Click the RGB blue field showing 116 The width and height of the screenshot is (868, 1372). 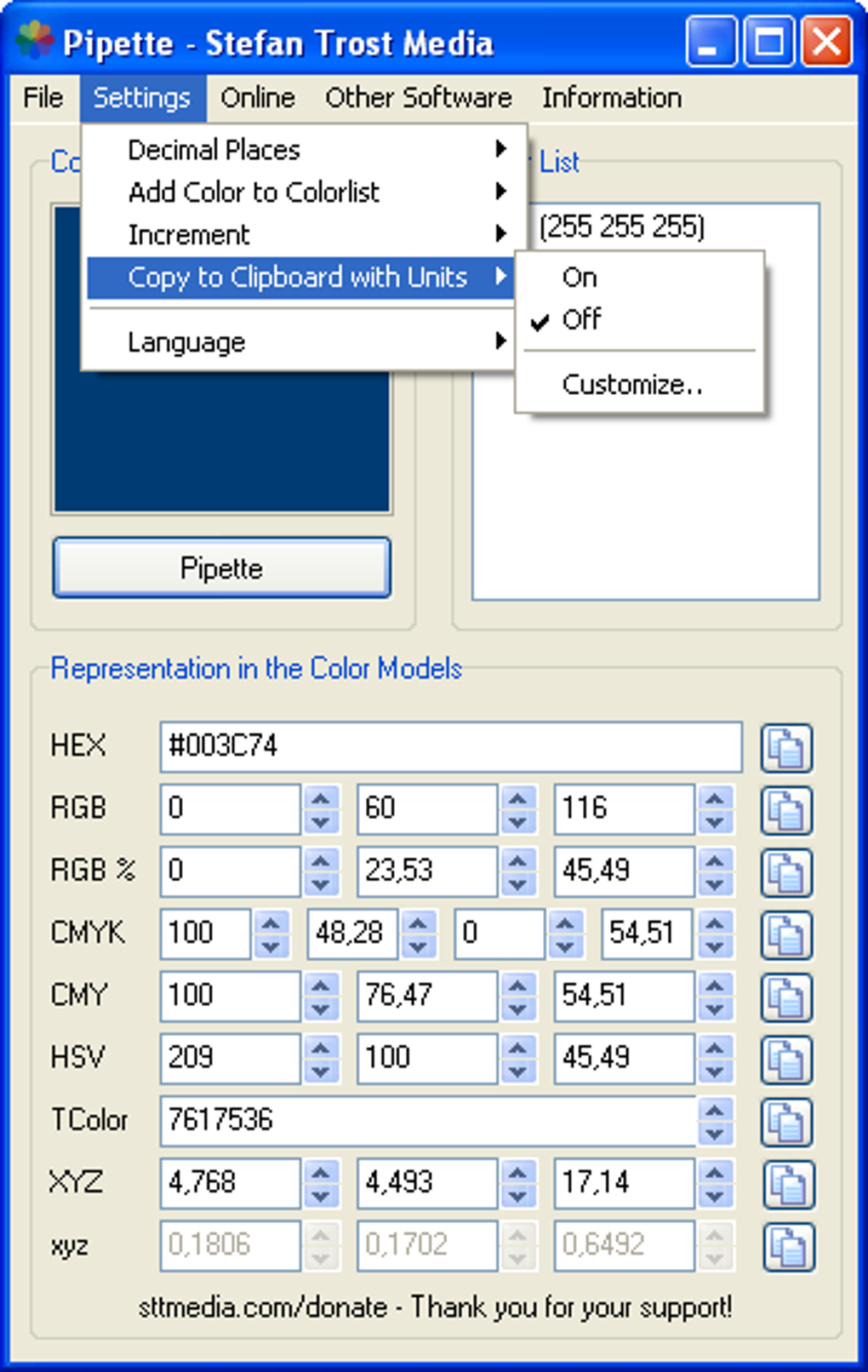[625, 809]
